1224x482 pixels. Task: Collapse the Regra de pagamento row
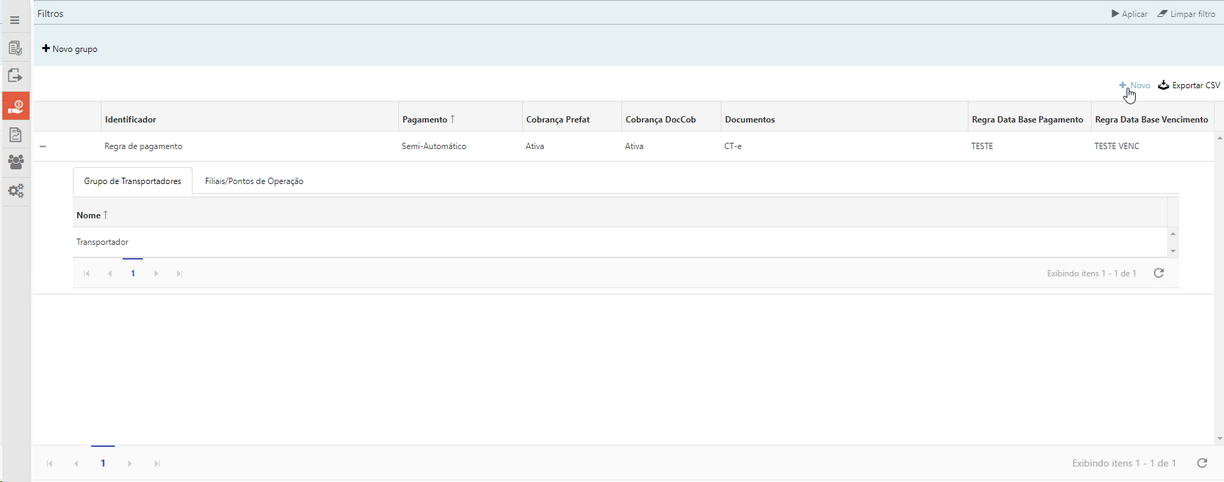pyautogui.click(x=43, y=146)
